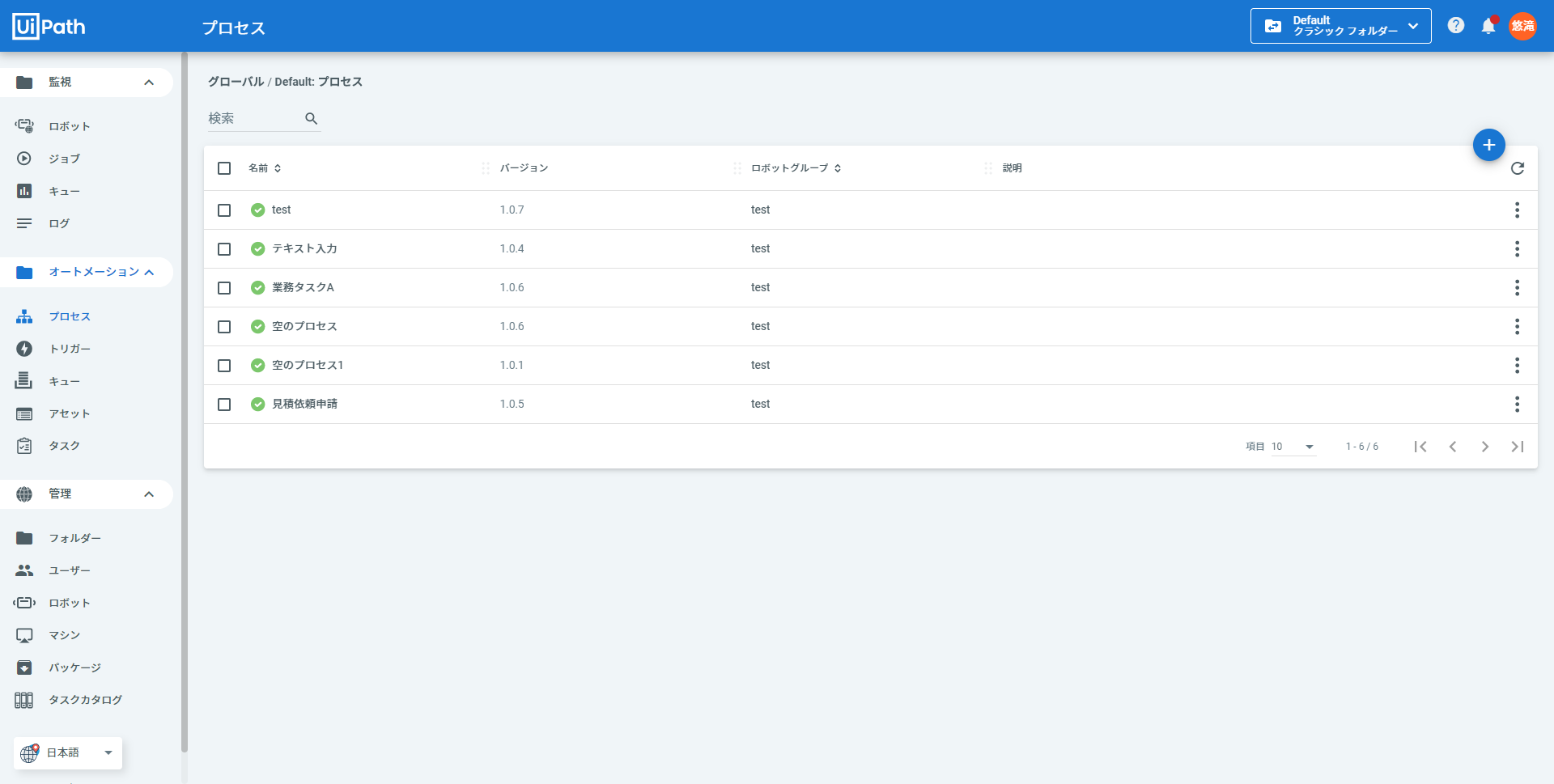The image size is (1554, 784).
Task: Click the blue add process plus button
Action: pyautogui.click(x=1488, y=145)
